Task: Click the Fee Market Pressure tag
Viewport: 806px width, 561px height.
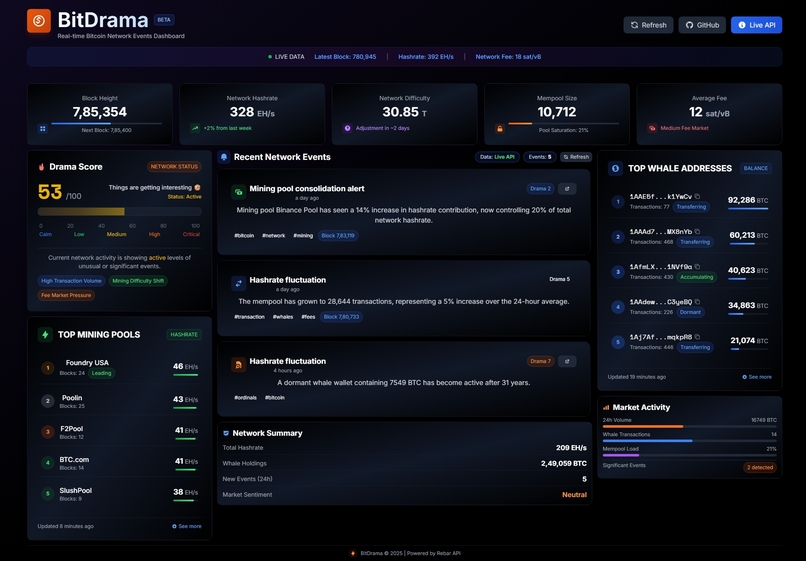Action: pos(66,295)
